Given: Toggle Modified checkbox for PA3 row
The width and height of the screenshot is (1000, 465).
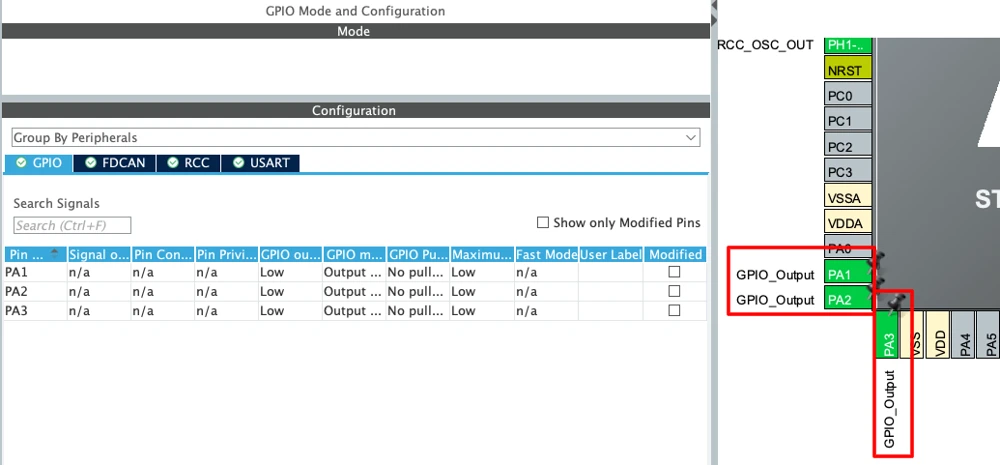Looking at the screenshot, I should click(673, 310).
